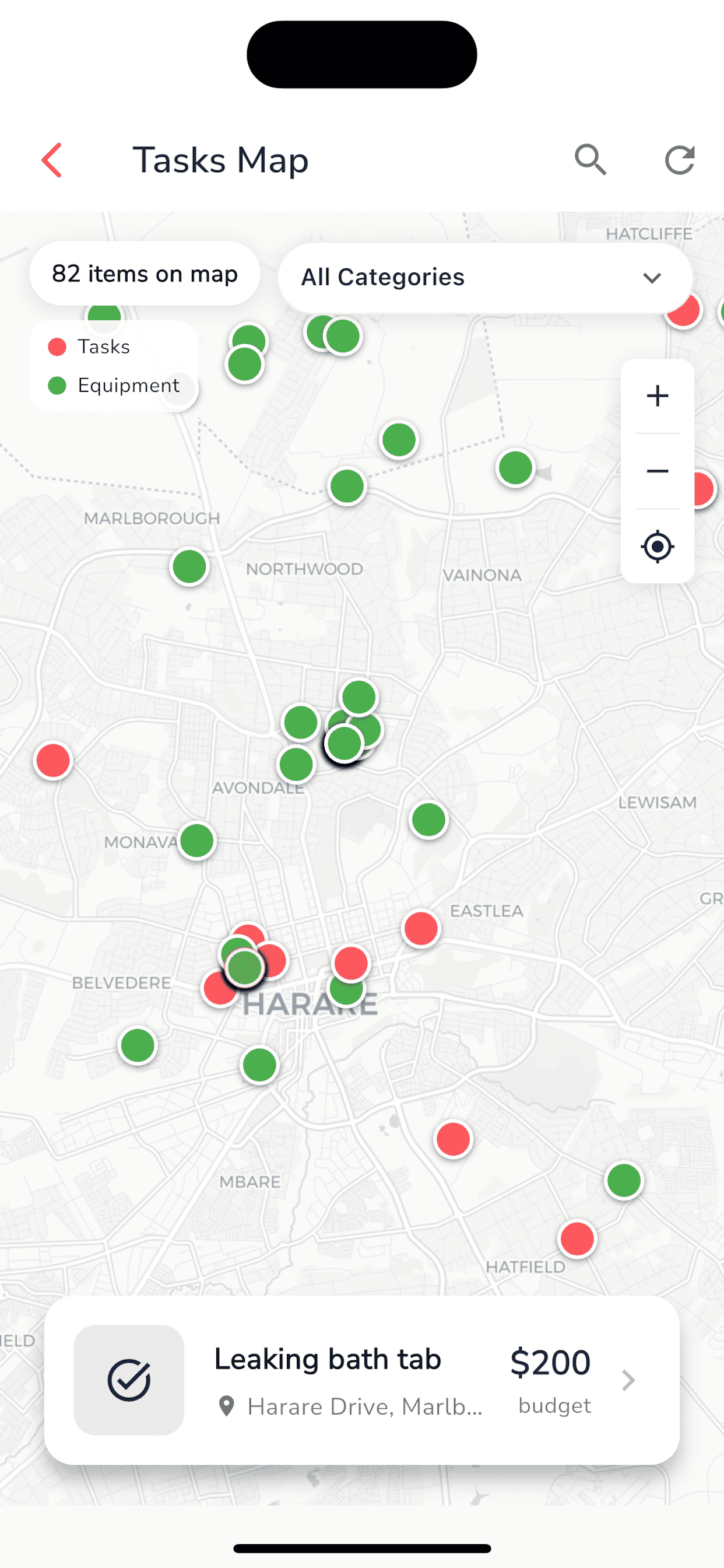Tap the location pin beside Harare Drive

point(227,1406)
